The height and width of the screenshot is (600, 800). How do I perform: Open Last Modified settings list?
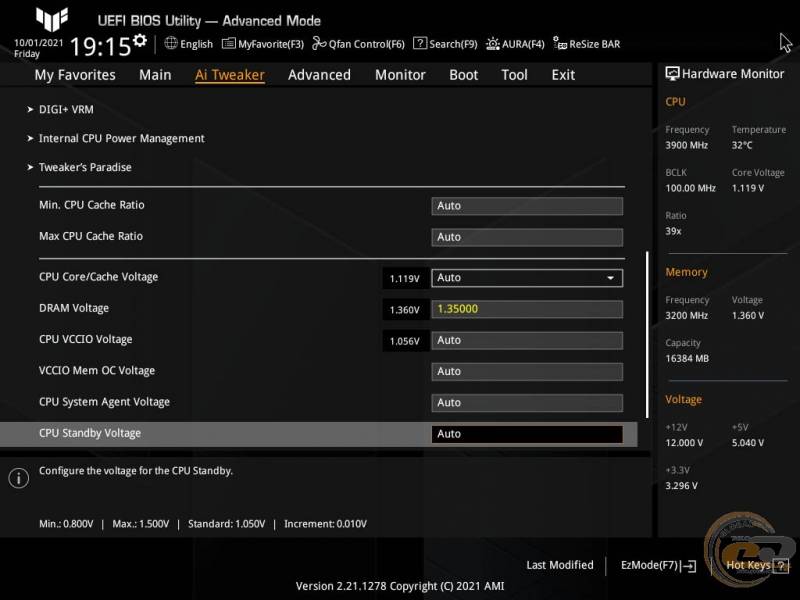pyautogui.click(x=560, y=565)
